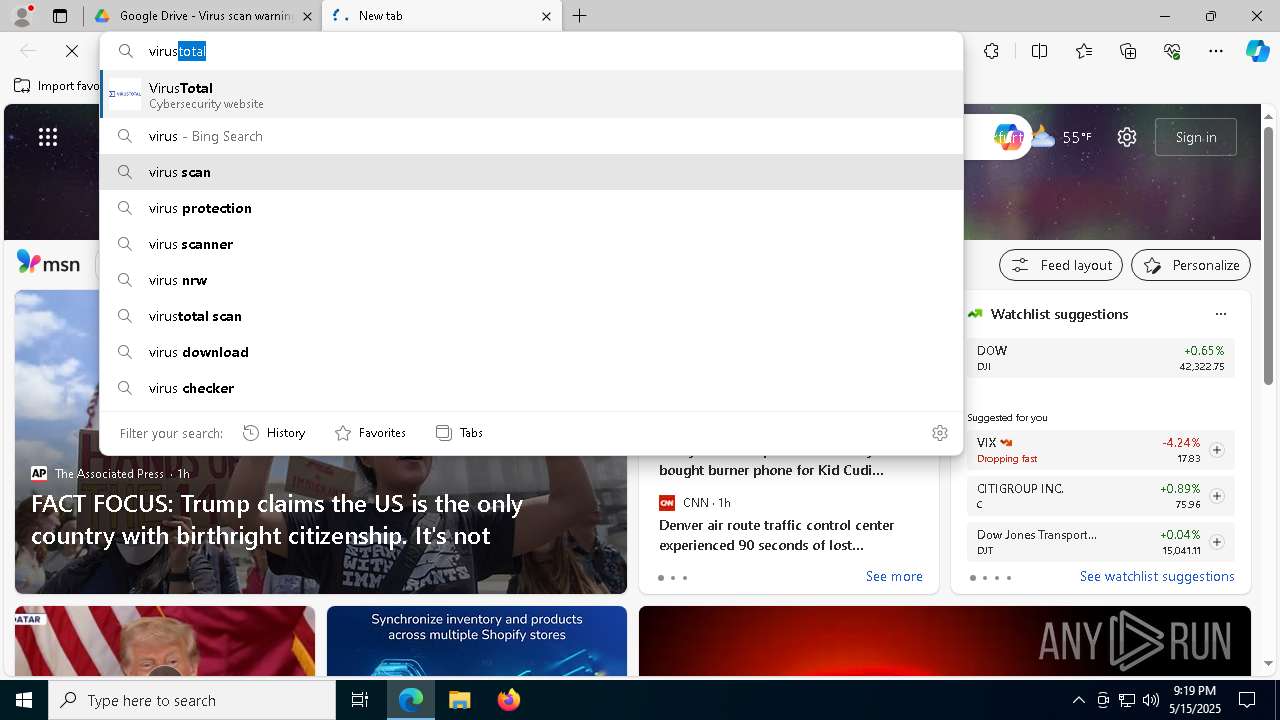This screenshot has width=1280, height=720.
Task: Open the taskbar clock showing 9:19 PM
Action: click(1195, 700)
